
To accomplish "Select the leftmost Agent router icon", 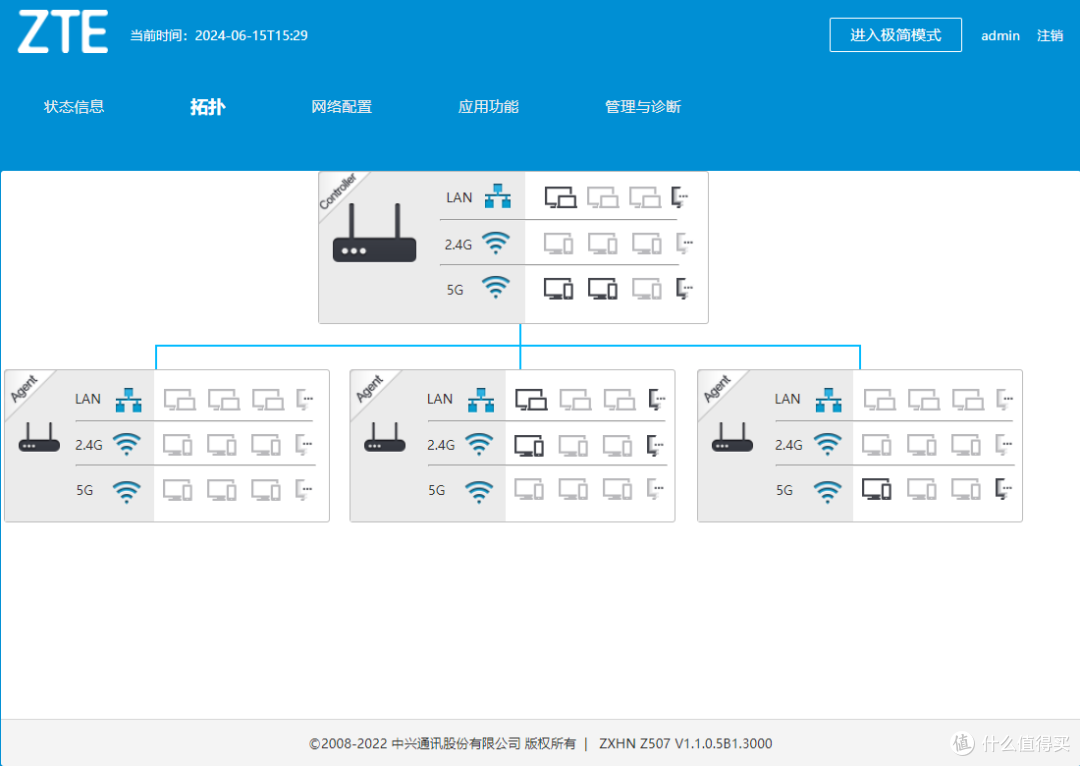I will (38, 440).
